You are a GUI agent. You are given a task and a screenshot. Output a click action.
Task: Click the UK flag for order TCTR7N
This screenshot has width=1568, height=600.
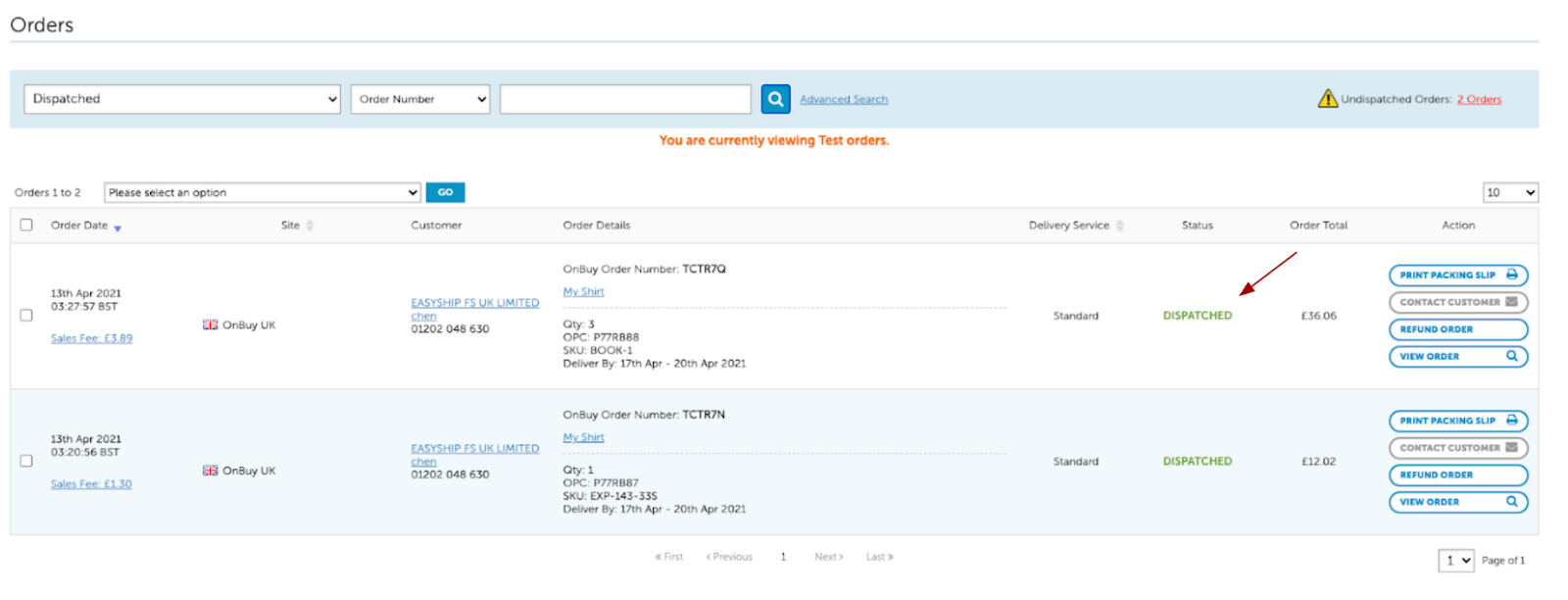pos(210,471)
